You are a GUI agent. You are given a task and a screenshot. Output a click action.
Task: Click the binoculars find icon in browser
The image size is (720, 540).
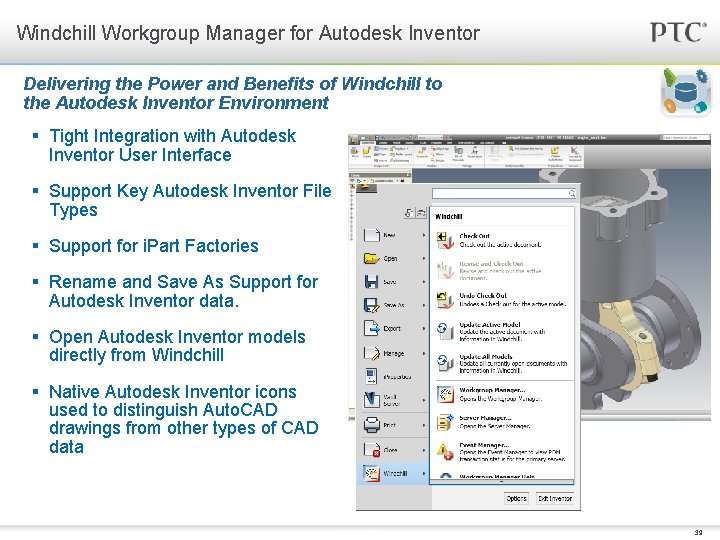point(402,180)
